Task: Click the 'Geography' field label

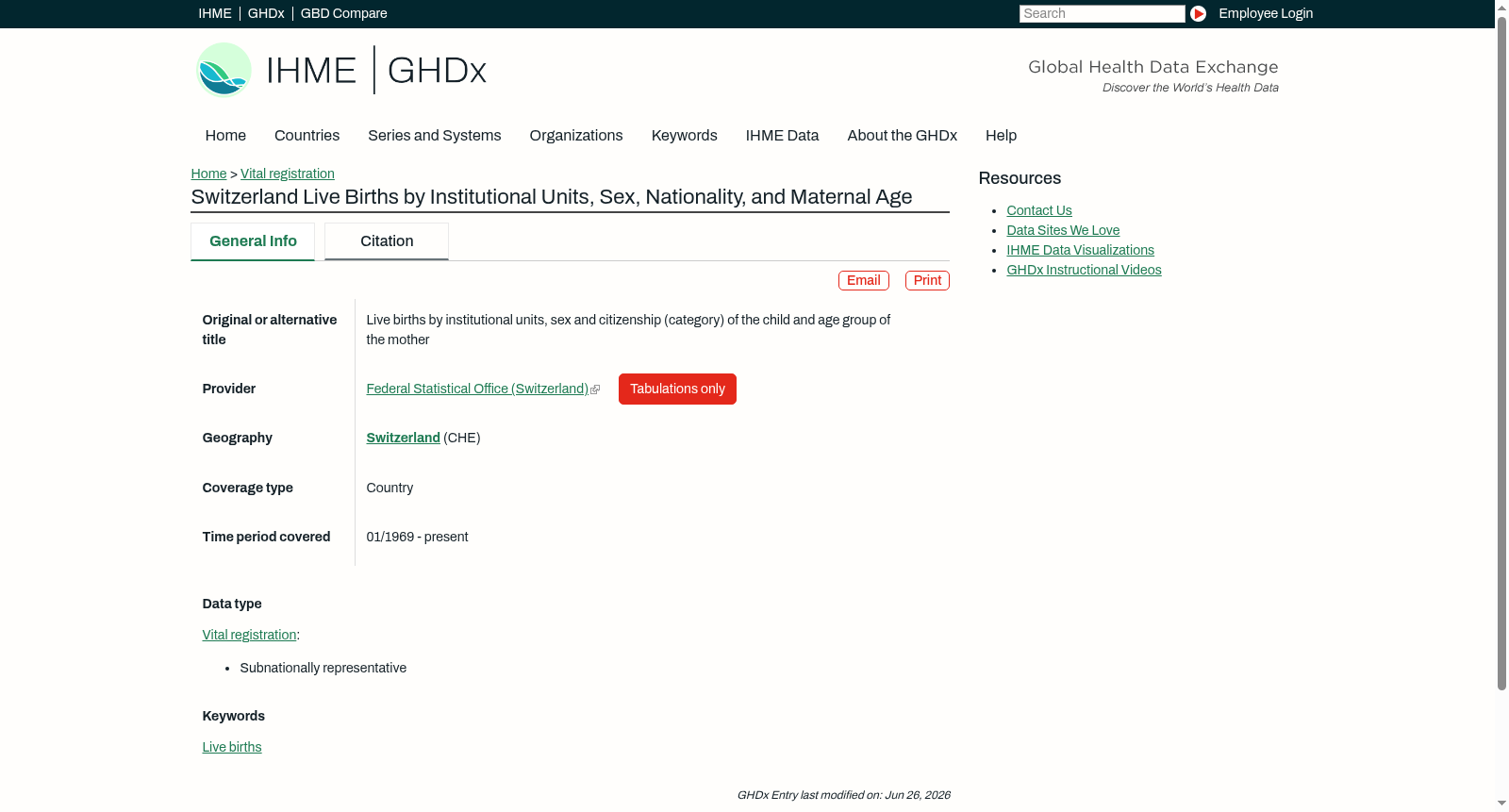Action: tap(238, 439)
